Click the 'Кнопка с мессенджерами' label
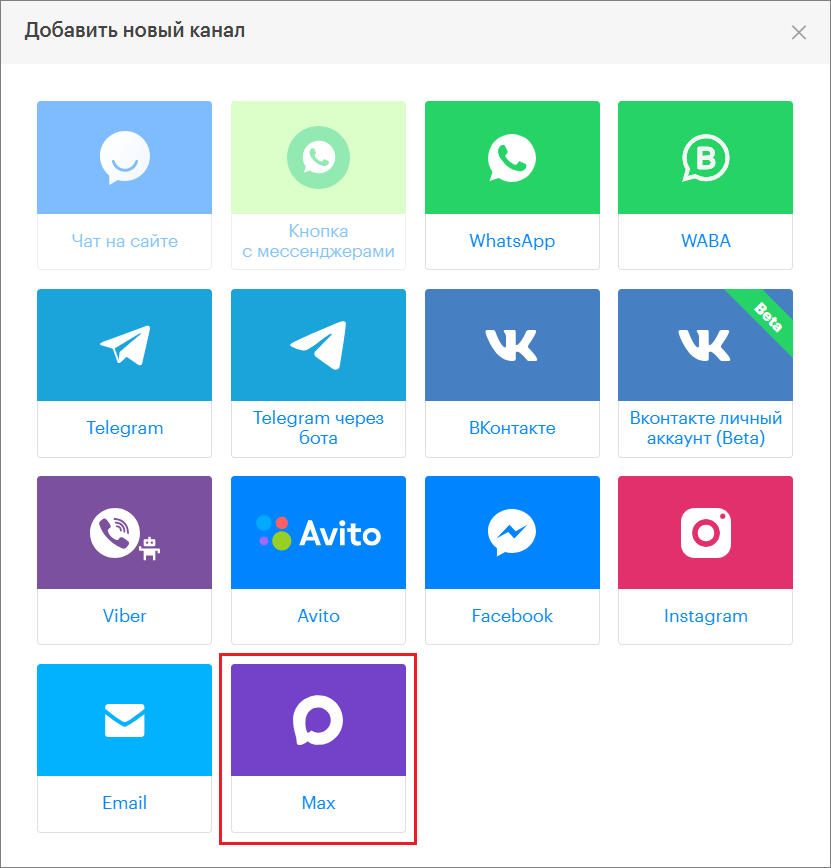Viewport: 831px width, 868px height. [x=318, y=241]
